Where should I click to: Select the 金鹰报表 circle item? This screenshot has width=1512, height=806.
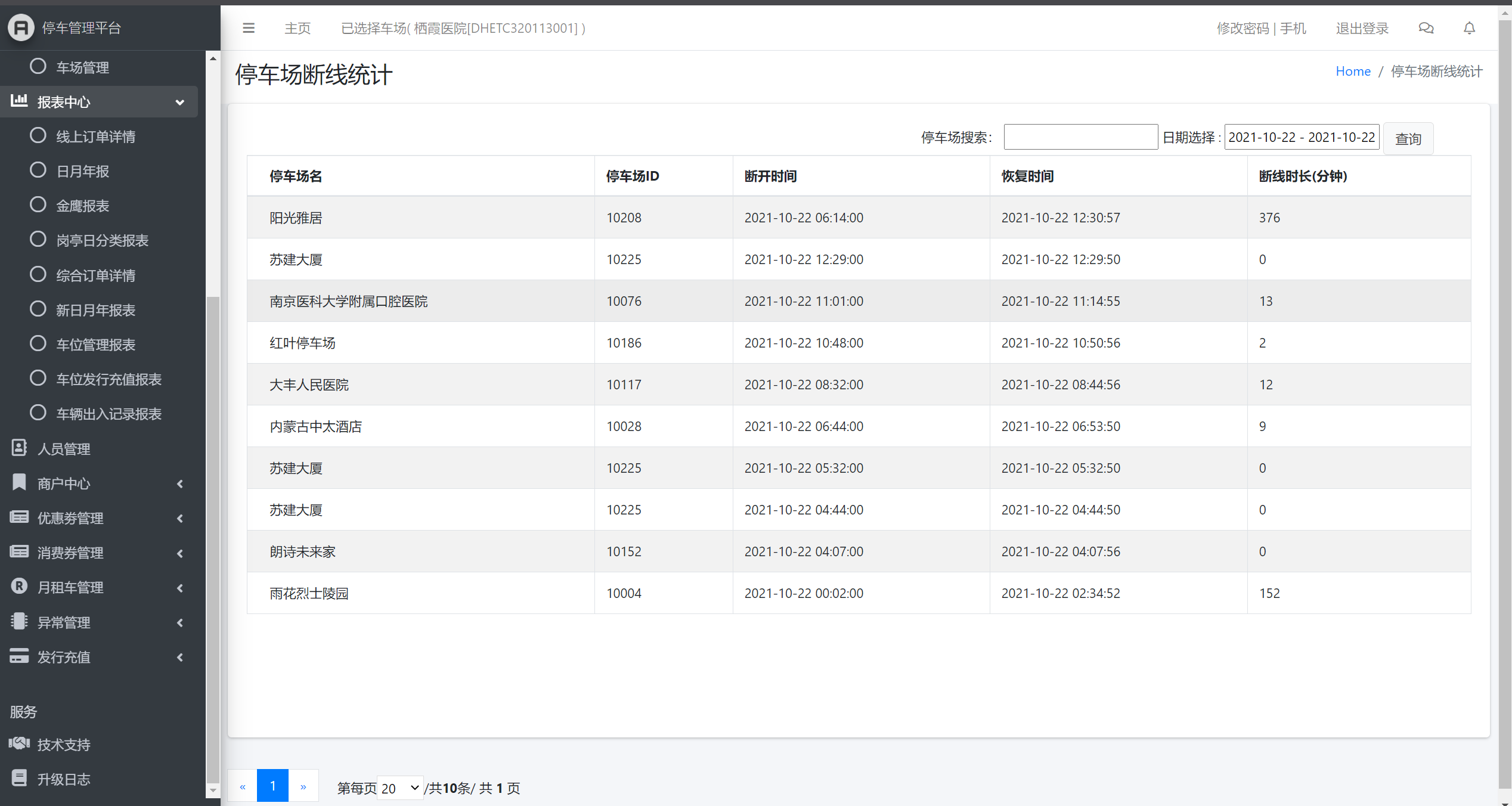[38, 205]
